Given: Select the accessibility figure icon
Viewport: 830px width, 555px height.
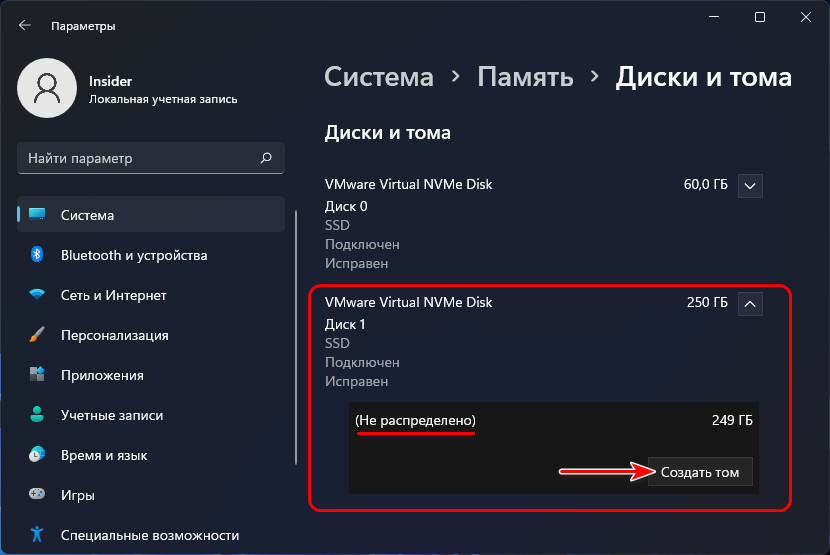Looking at the screenshot, I should click(37, 534).
